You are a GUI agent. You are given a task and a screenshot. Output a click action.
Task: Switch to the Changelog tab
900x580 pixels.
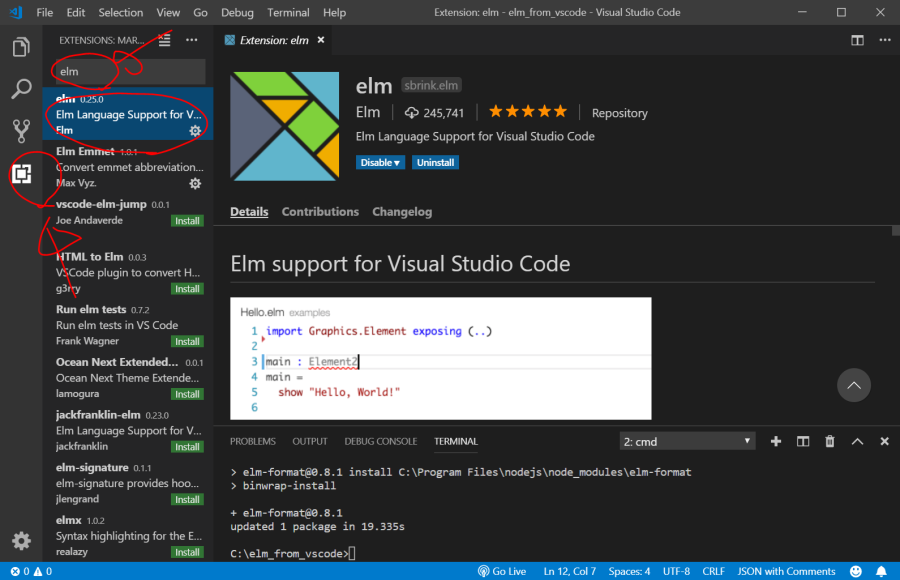point(402,212)
